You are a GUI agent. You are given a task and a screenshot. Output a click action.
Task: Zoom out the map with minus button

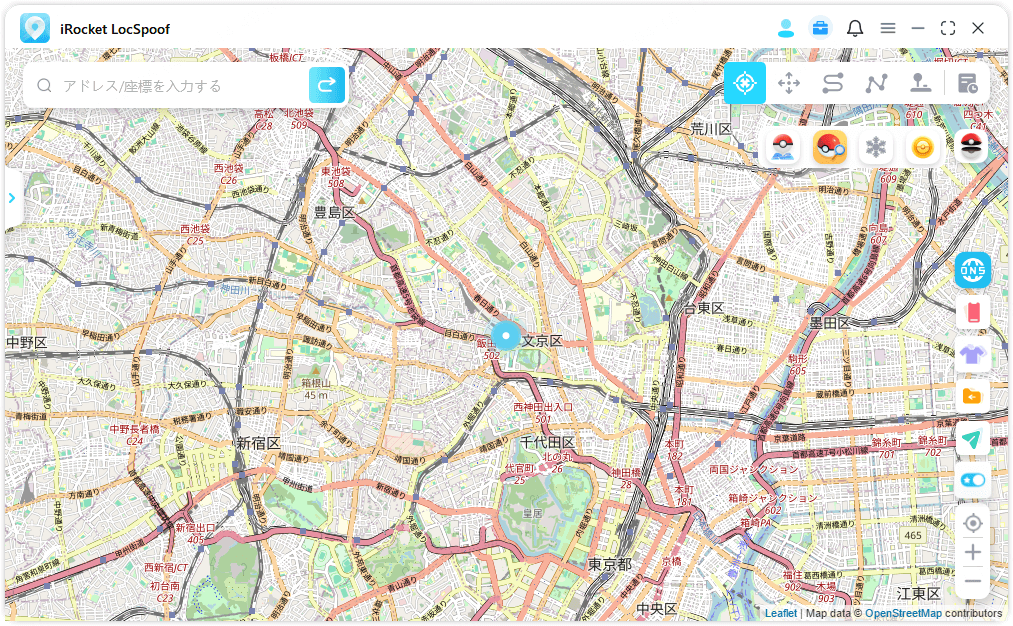[973, 581]
